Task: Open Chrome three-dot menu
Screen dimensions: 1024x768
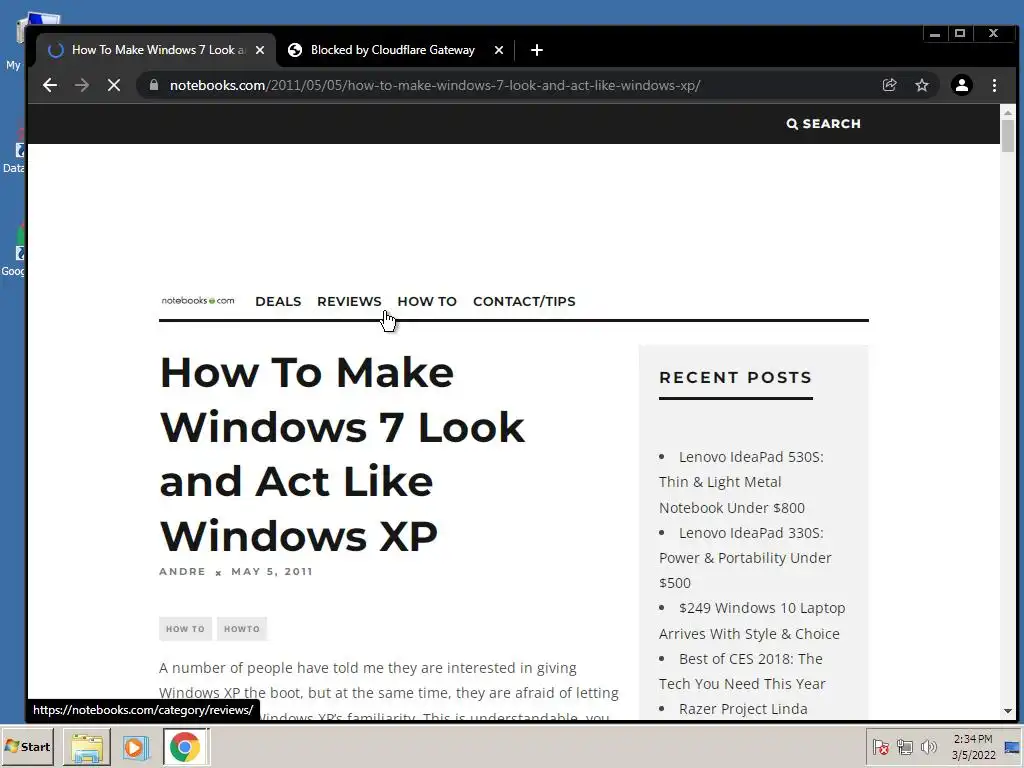Action: 994,86
